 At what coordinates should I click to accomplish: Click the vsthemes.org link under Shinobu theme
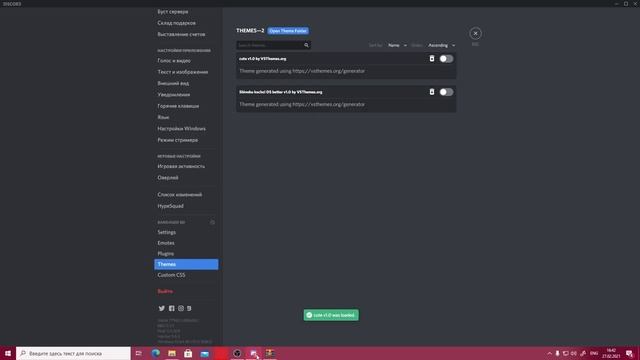[329, 104]
